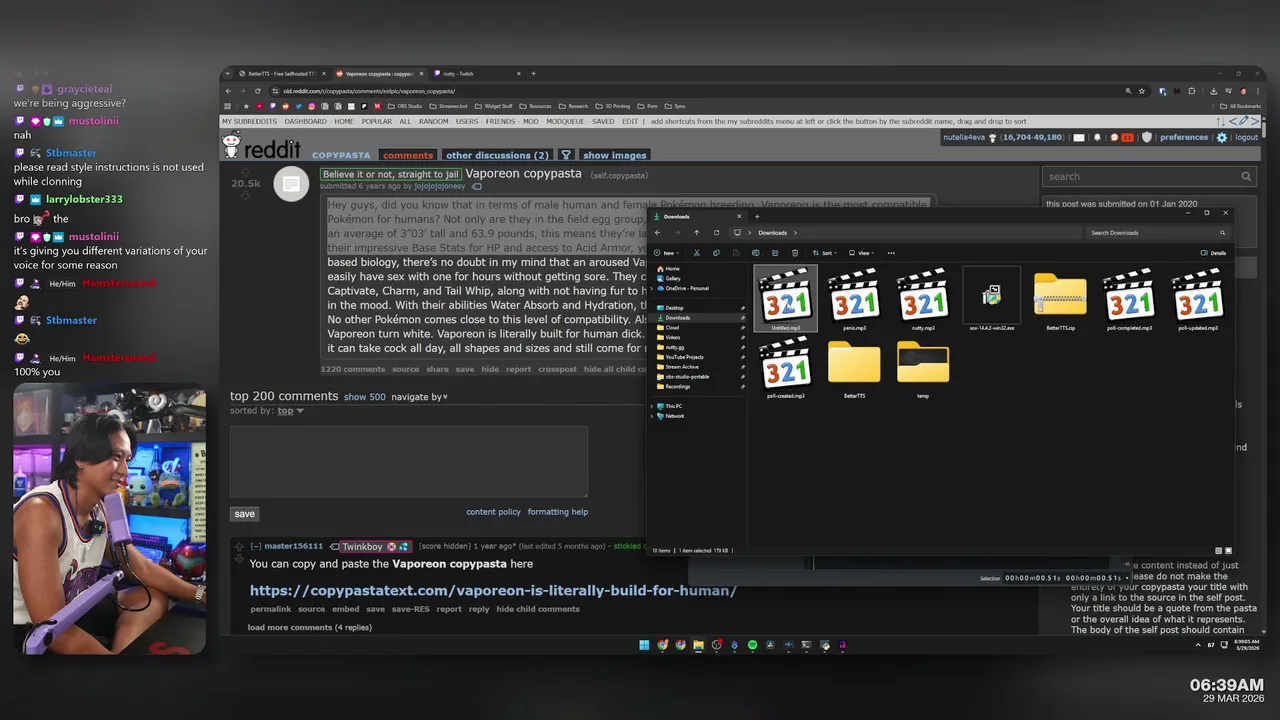Open the navigate by dropdown
Screen dimensions: 1280x720
[x=419, y=397]
